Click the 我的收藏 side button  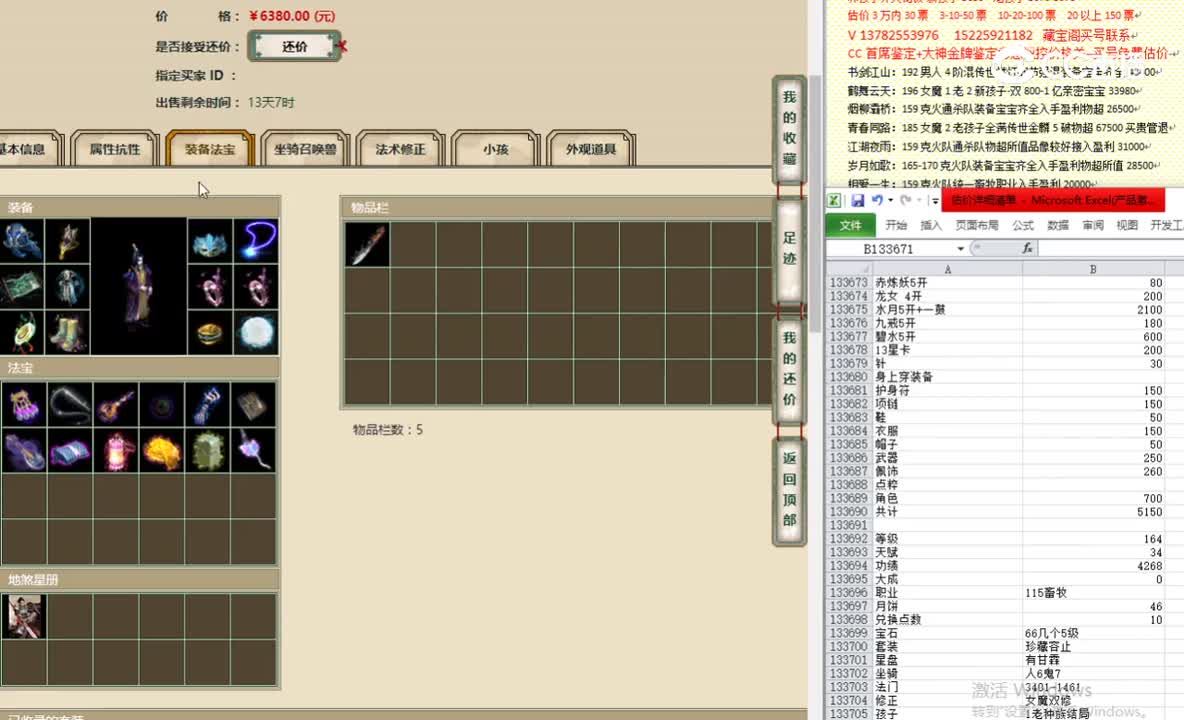pos(789,128)
